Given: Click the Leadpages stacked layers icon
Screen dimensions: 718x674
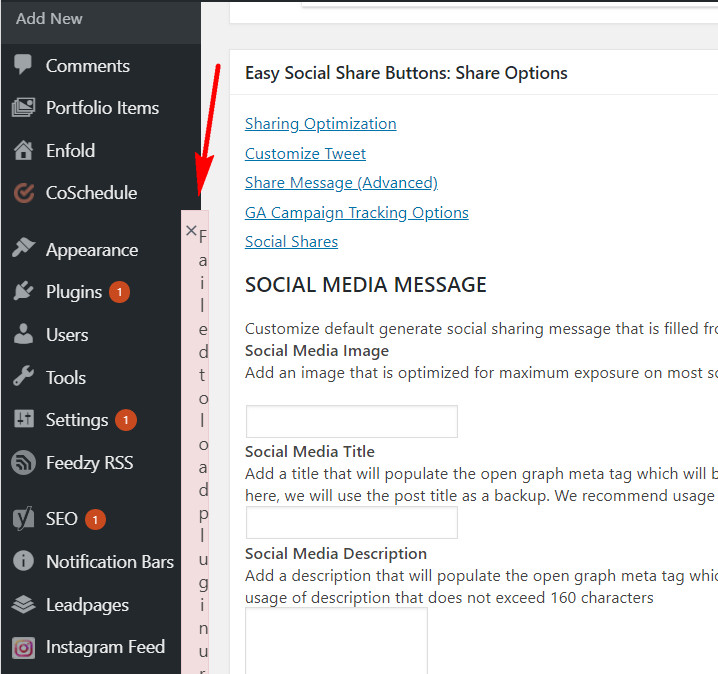Looking at the screenshot, I should coord(23,604).
